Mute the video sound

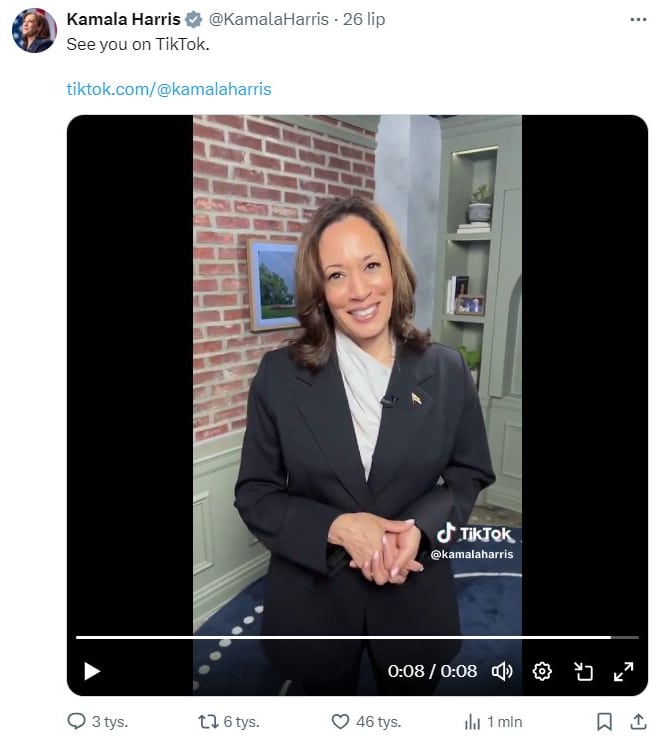pyautogui.click(x=502, y=671)
